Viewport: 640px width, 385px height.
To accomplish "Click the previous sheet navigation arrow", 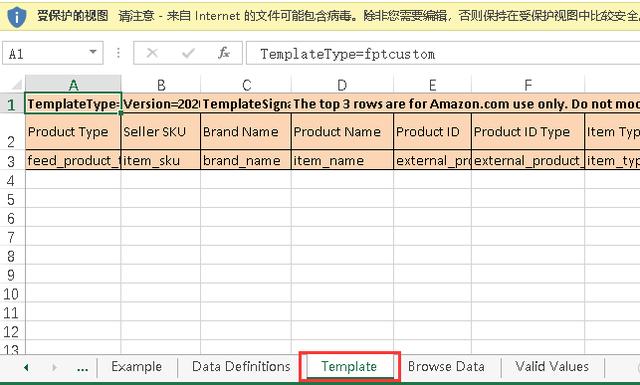I will point(26,367).
